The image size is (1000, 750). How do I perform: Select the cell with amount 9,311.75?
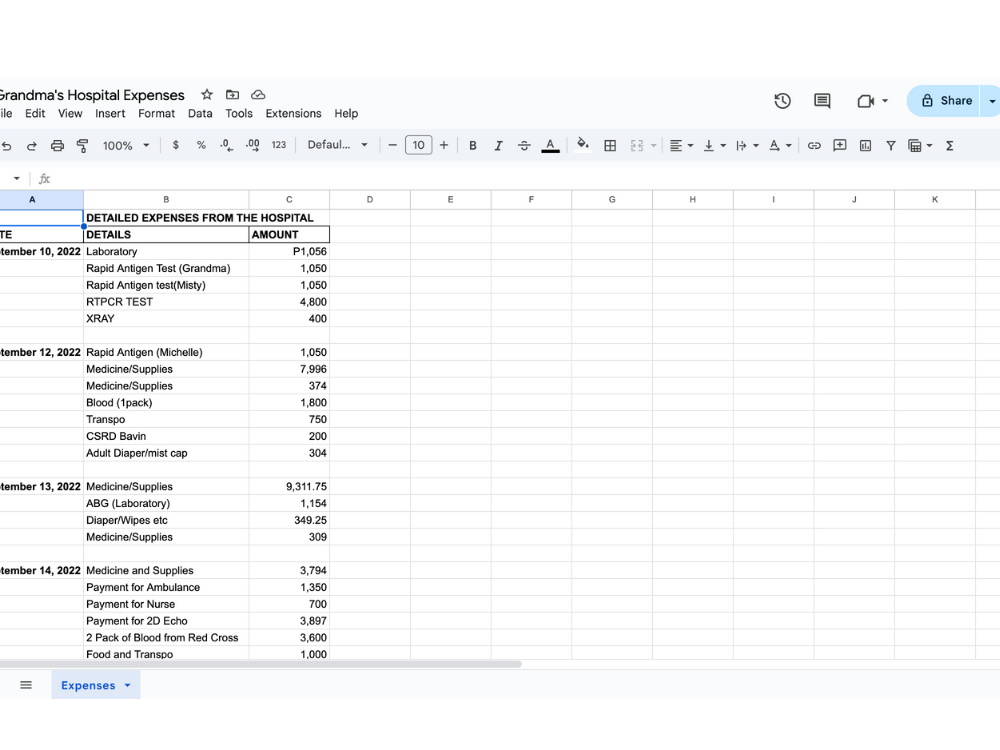click(289, 487)
